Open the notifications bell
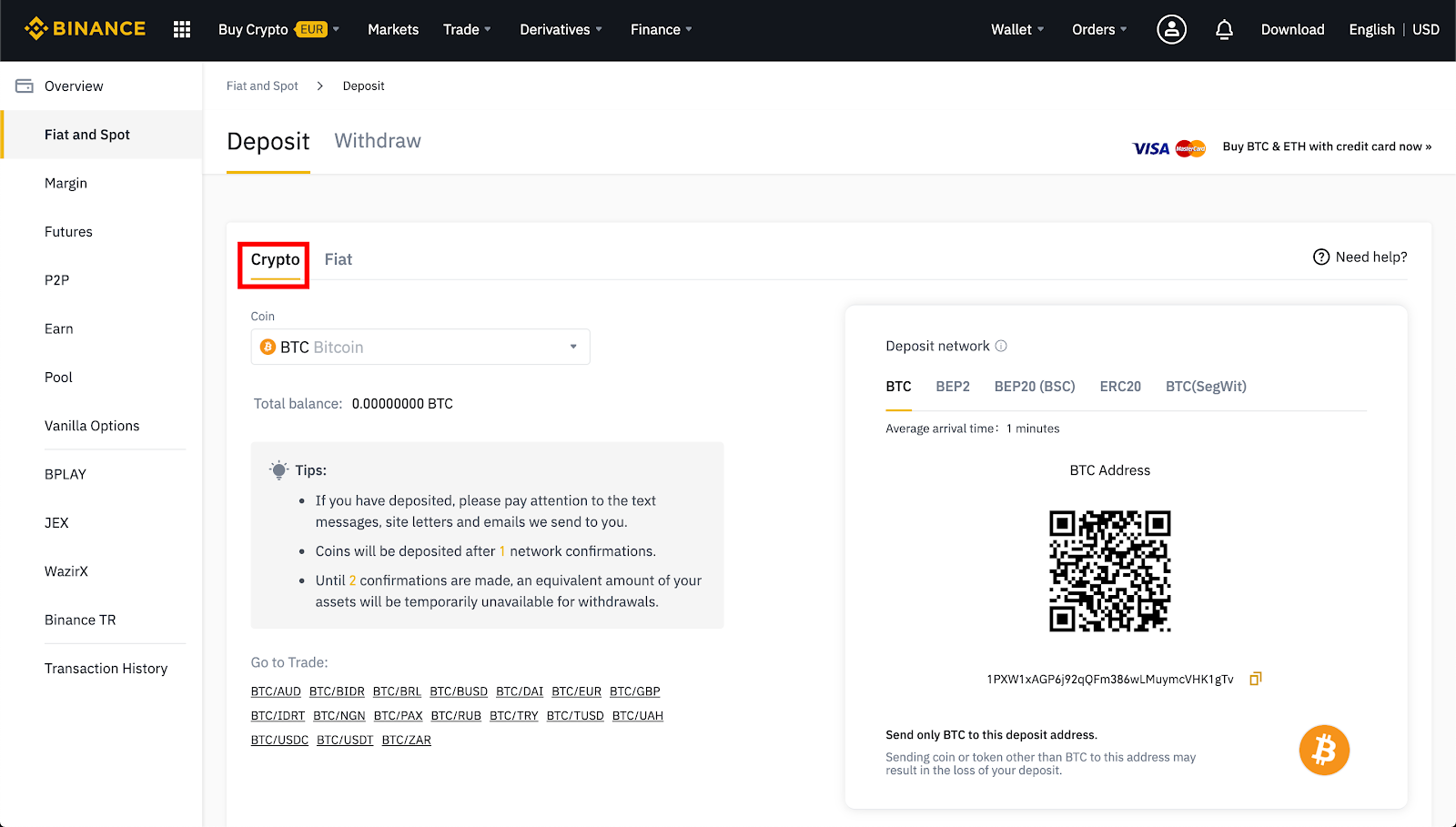Image resolution: width=1456 pixels, height=827 pixels. [x=1224, y=30]
